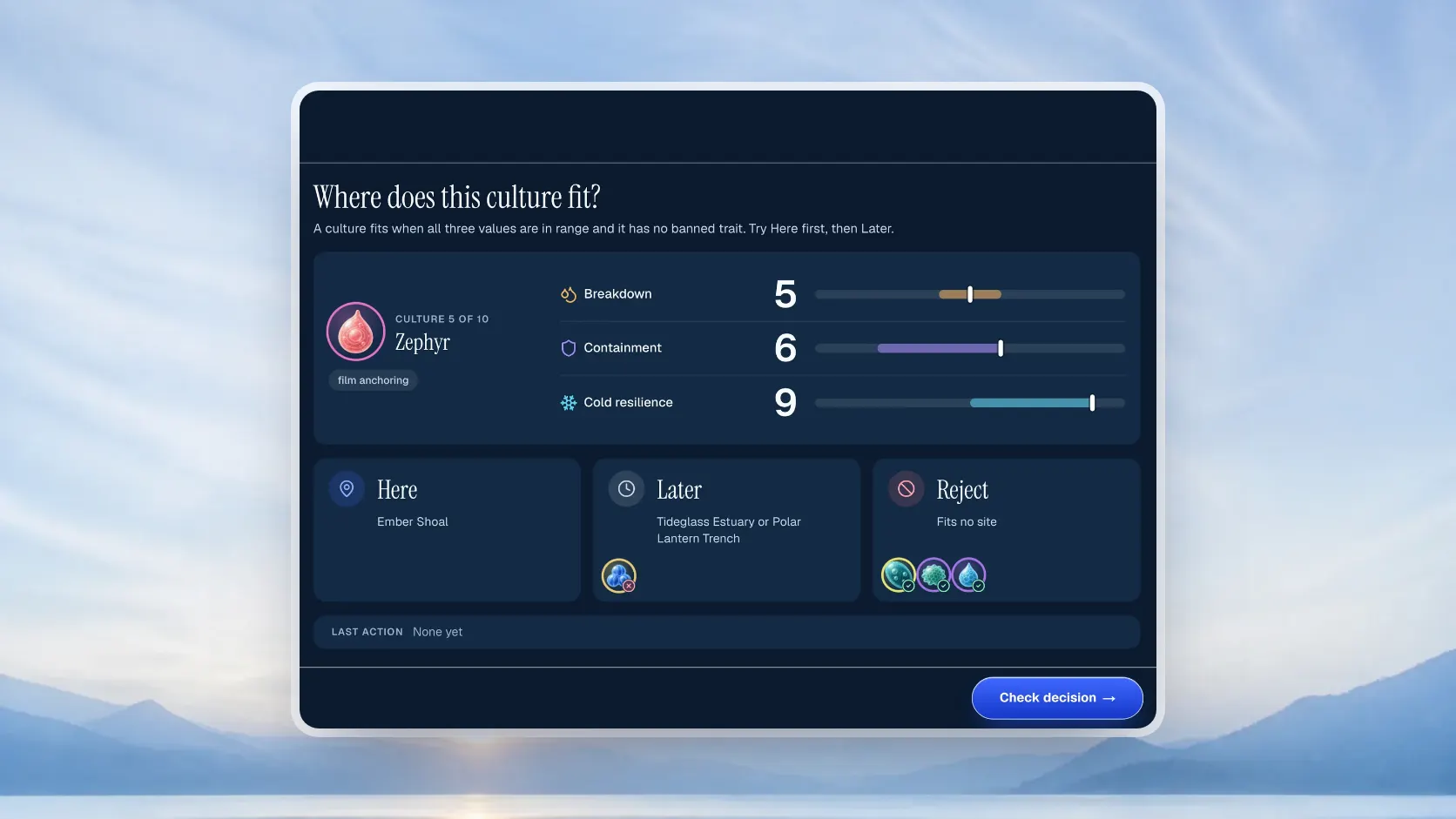Click the 'LAST ACTION' label
The image size is (1456, 819).
point(367,632)
